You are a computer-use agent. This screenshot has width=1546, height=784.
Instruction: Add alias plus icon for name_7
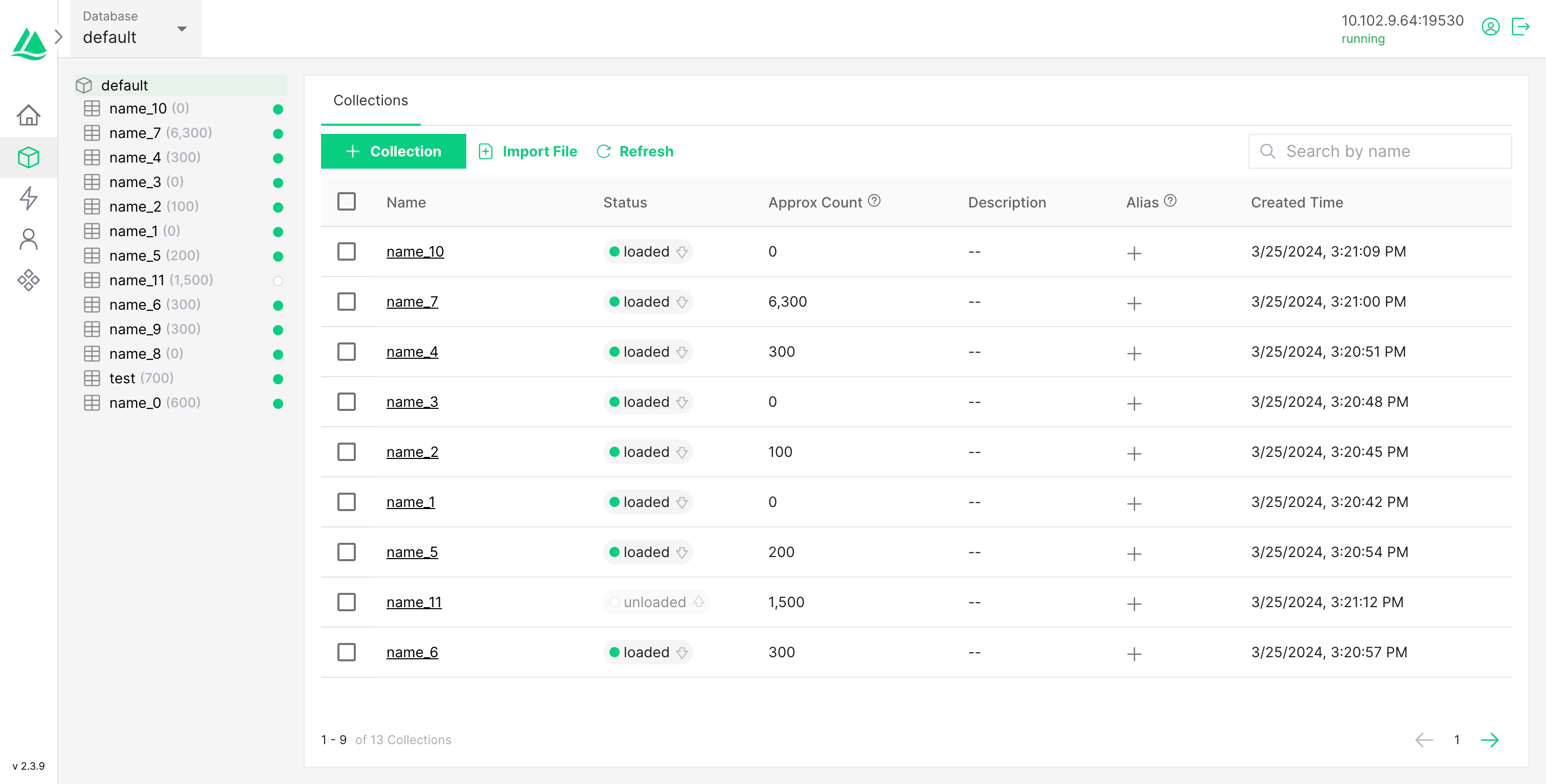point(1134,303)
